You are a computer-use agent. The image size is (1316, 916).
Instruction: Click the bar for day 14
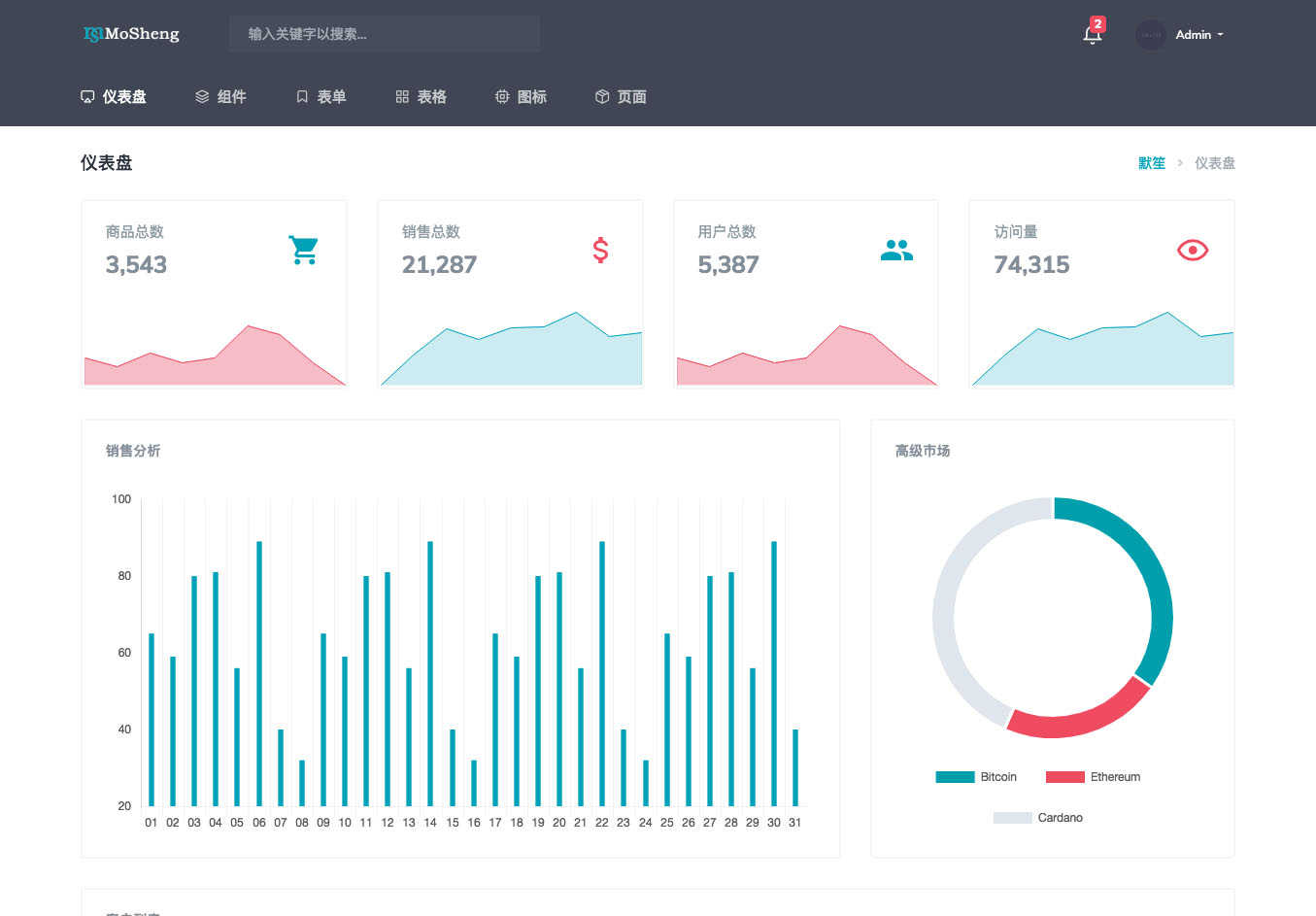pyautogui.click(x=430, y=674)
